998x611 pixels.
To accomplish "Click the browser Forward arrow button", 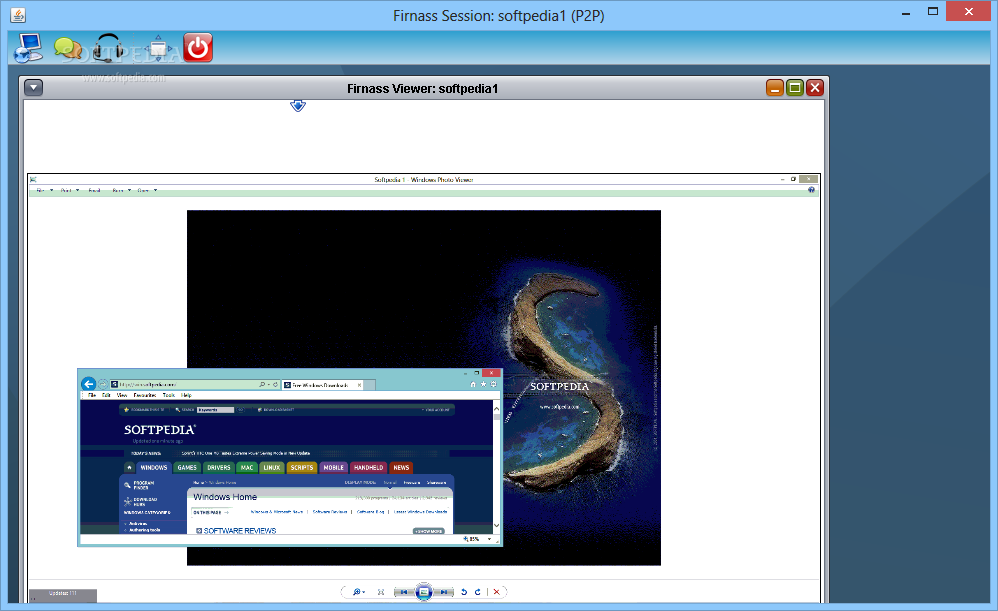I will click(102, 384).
